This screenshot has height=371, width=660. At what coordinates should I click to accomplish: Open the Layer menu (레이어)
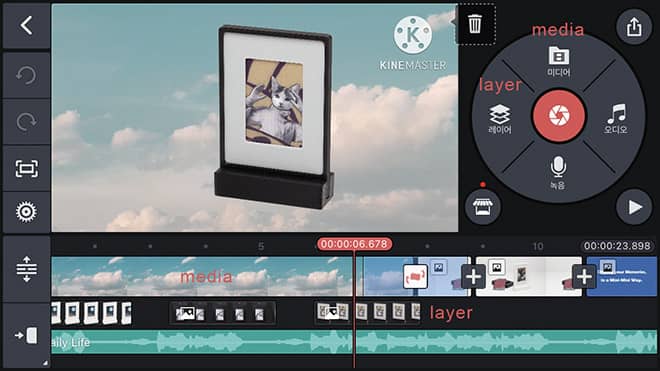click(500, 119)
